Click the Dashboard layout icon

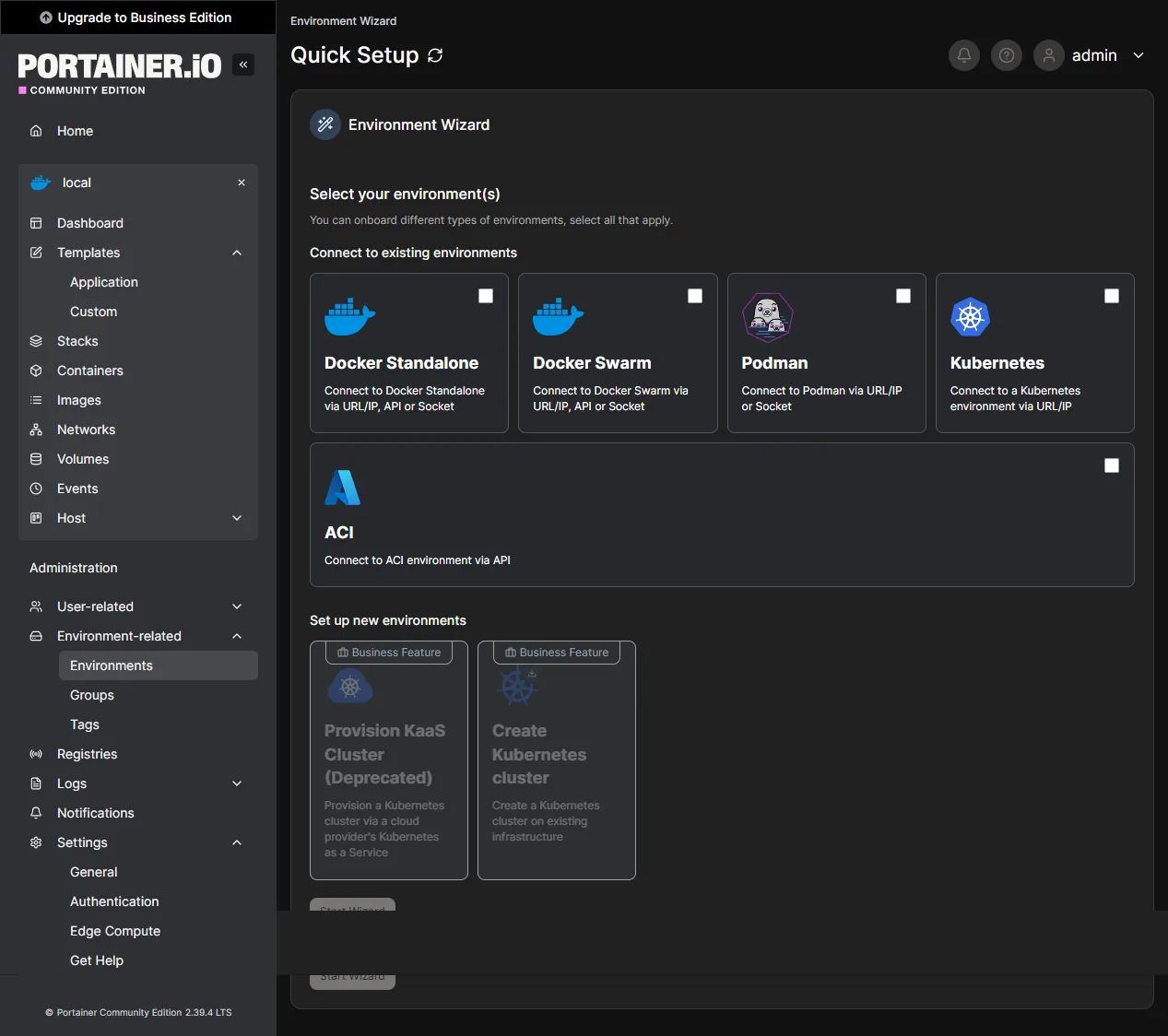[36, 223]
